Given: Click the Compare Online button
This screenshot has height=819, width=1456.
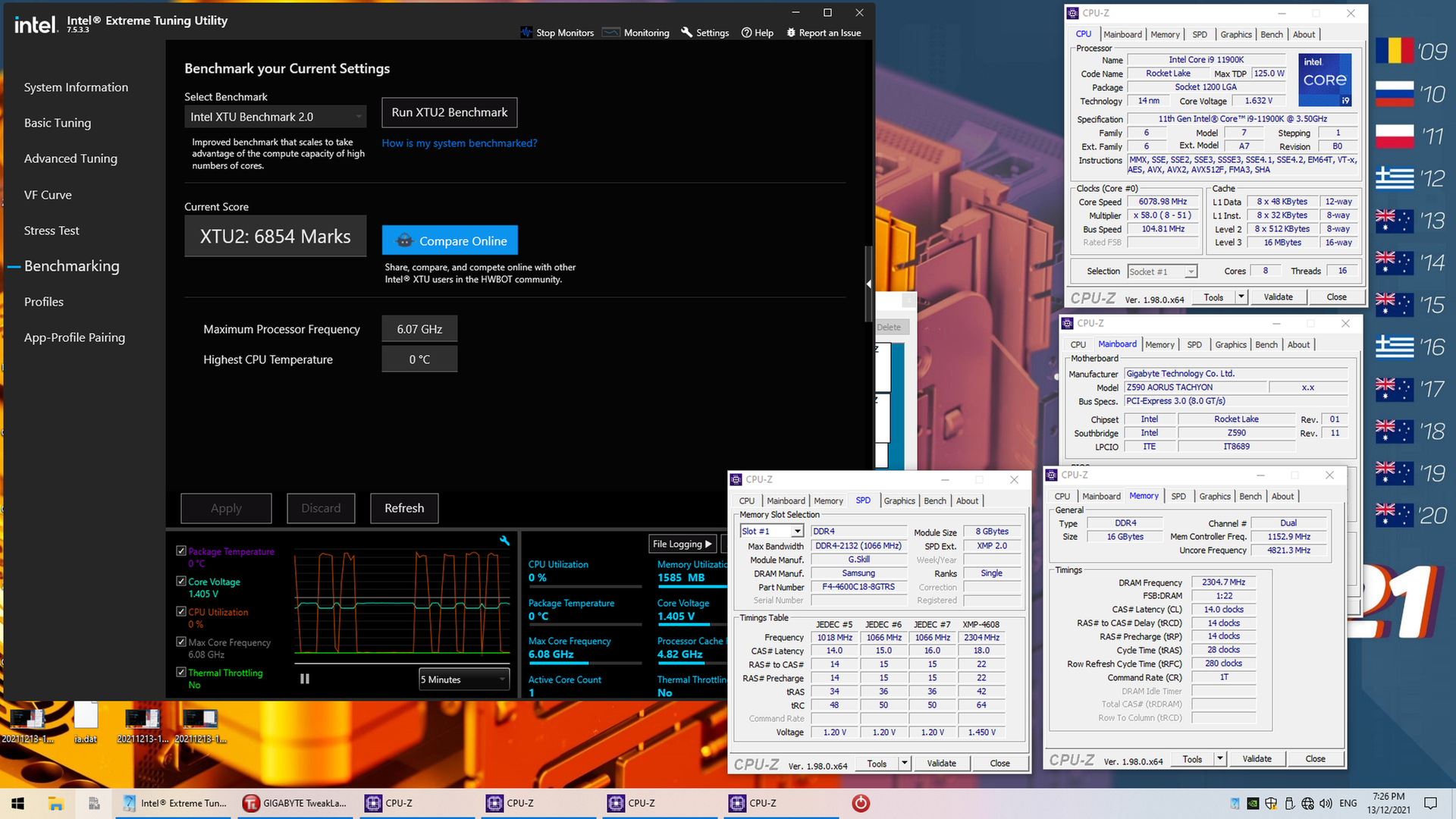Looking at the screenshot, I should 450,240.
